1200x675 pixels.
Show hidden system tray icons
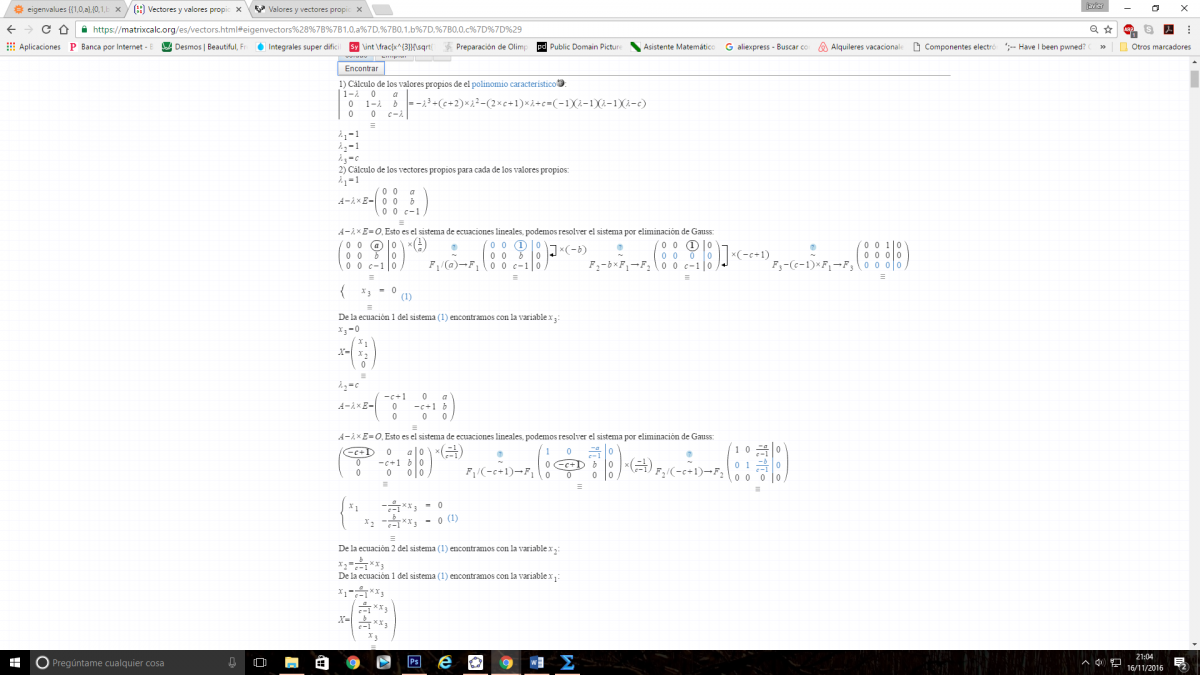pyautogui.click(x=1086, y=662)
